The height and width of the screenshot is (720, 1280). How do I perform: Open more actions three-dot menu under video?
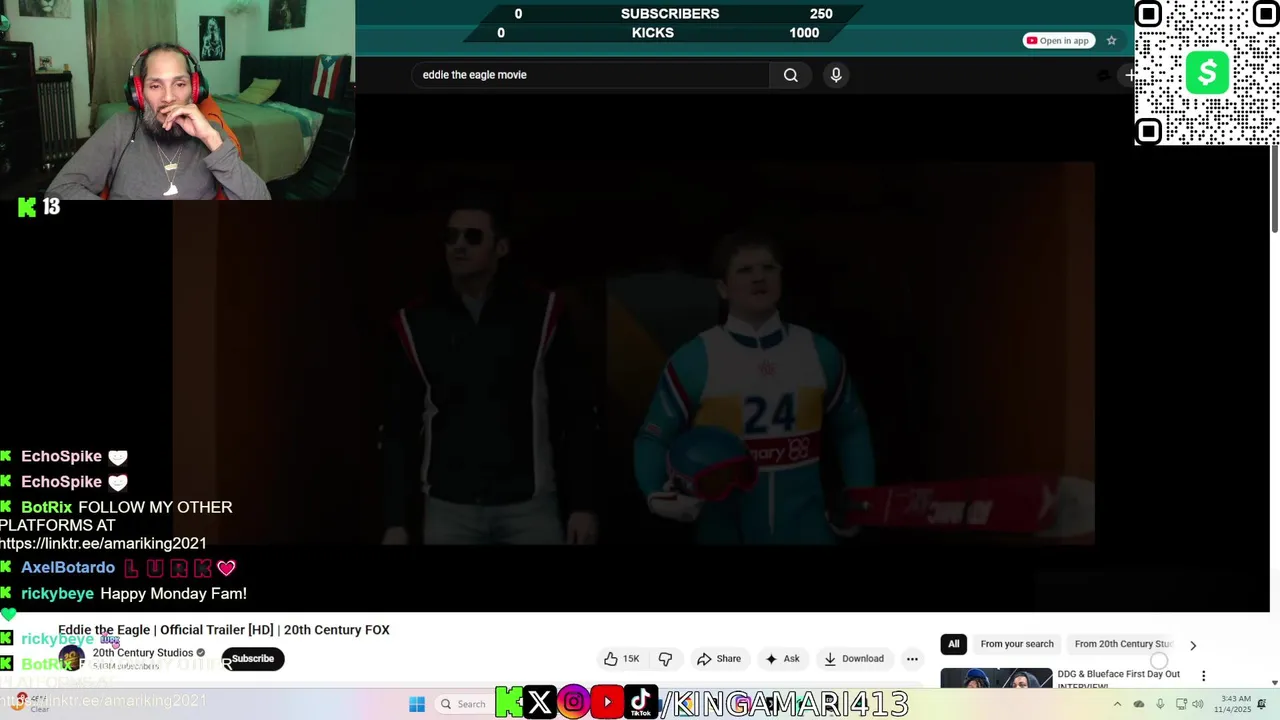pos(912,659)
